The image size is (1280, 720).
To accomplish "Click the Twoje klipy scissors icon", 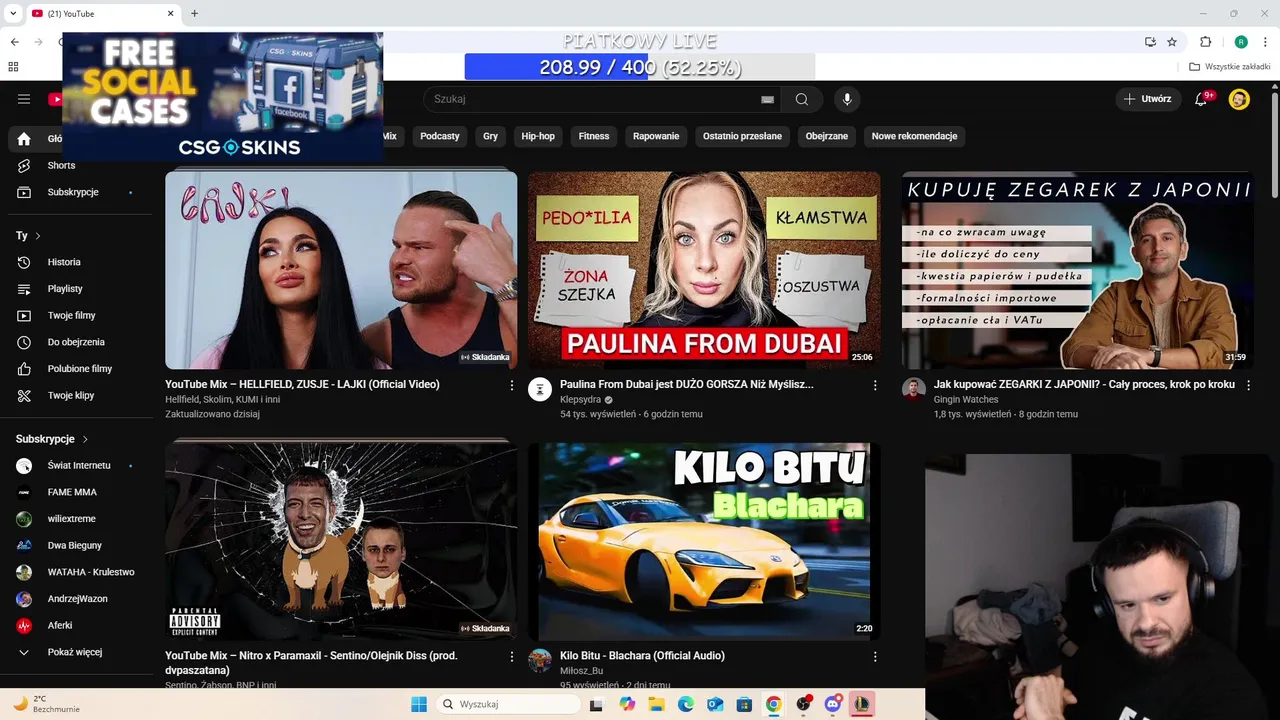I will (24, 395).
